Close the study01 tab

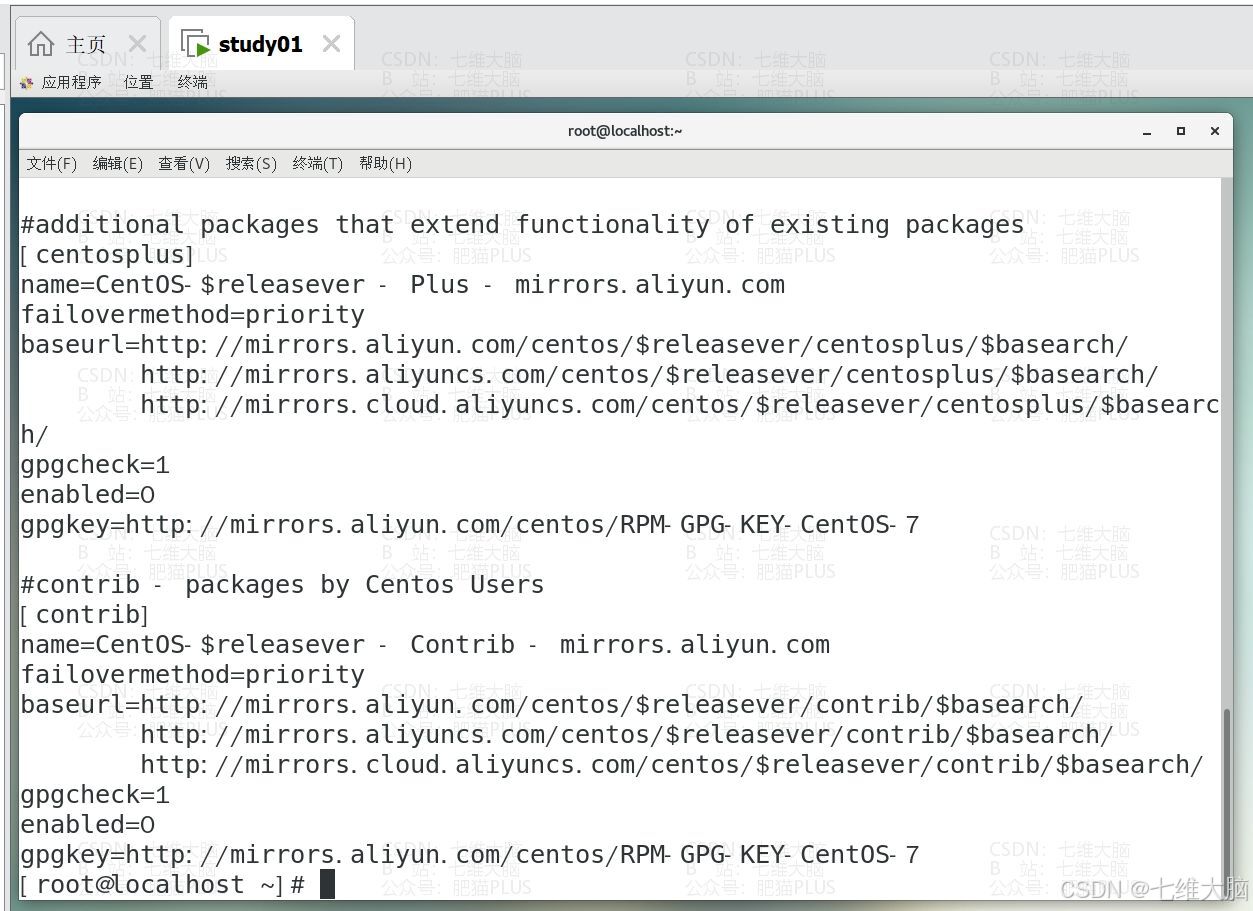pos(332,44)
